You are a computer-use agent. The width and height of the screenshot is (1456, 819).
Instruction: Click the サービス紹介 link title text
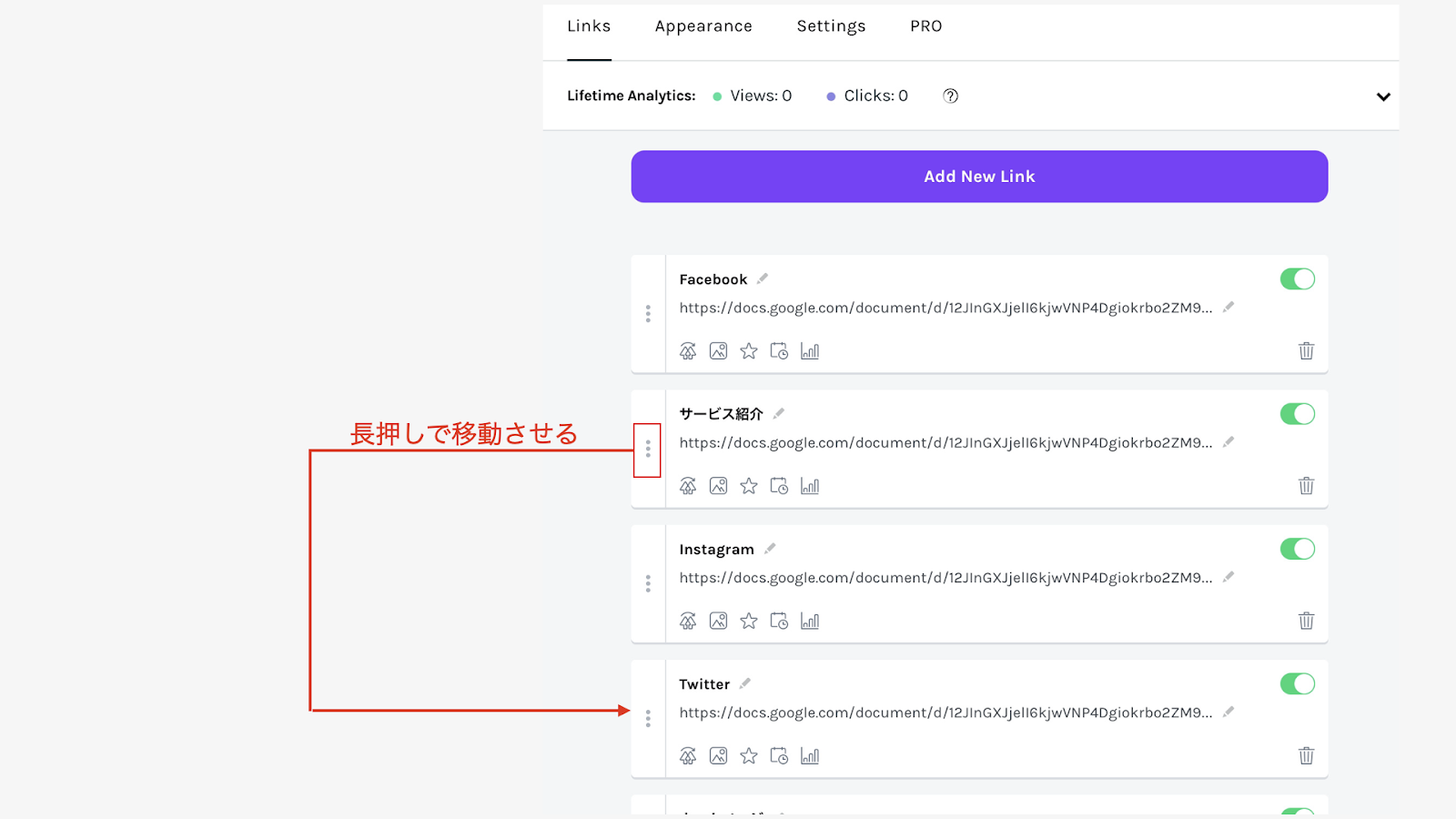point(721,414)
